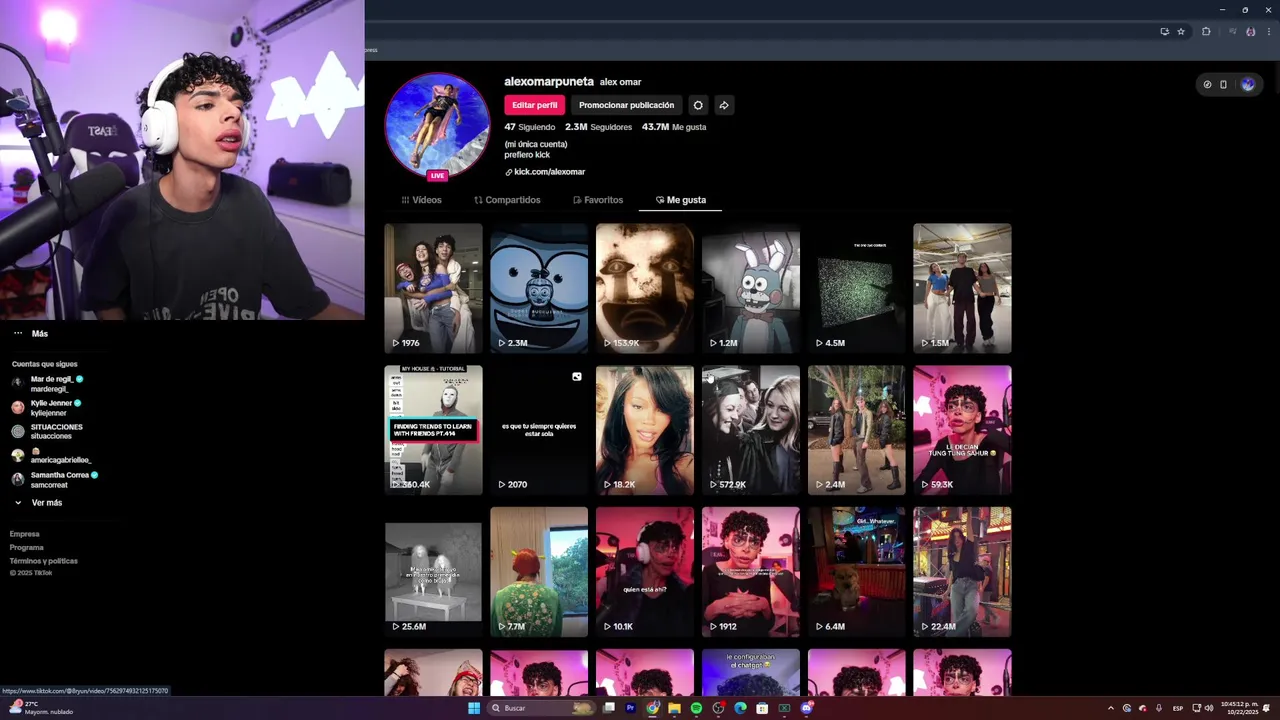This screenshot has height=720, width=1280.
Task: Open the browser extensions puzzle icon
Action: pos(1206,32)
